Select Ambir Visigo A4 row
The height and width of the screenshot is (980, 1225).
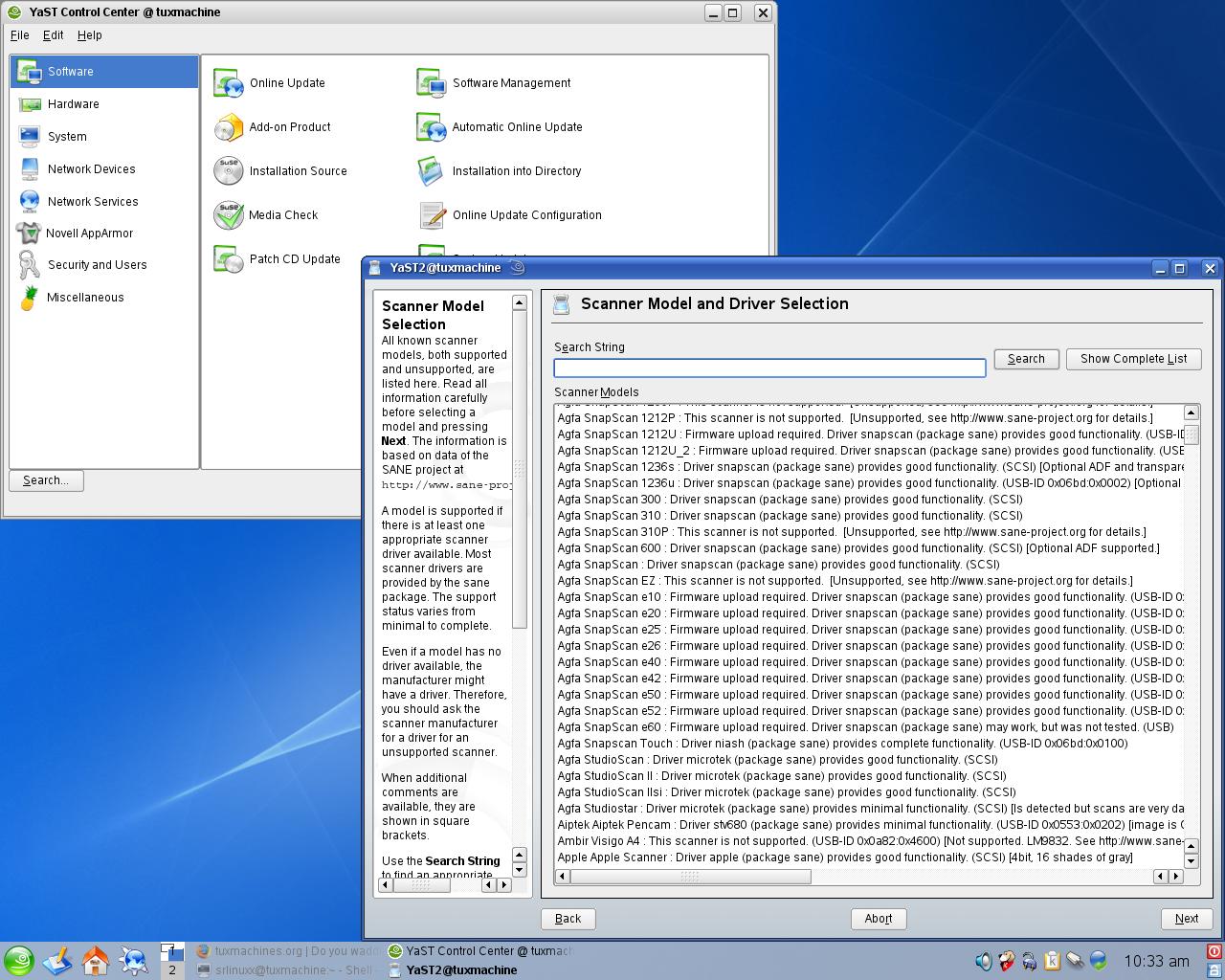[869, 841]
